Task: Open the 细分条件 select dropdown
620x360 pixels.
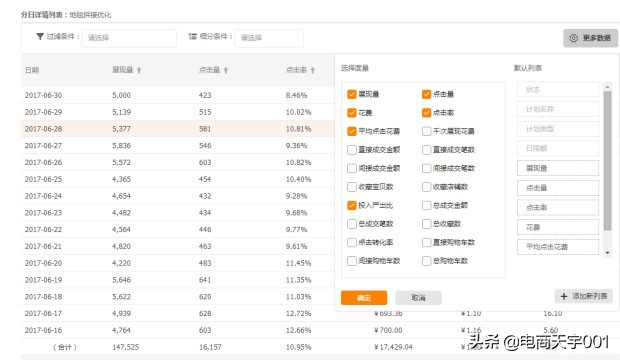Action: coord(269,38)
